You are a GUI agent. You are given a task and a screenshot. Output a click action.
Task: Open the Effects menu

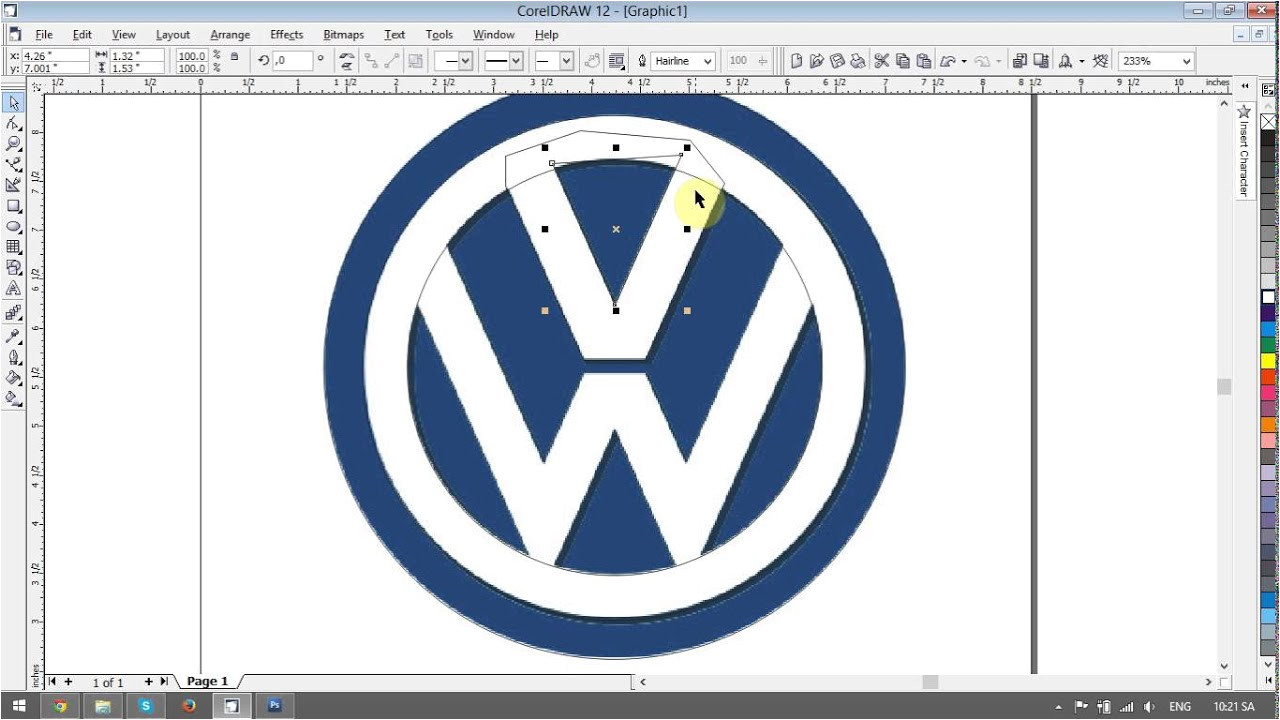pos(287,34)
